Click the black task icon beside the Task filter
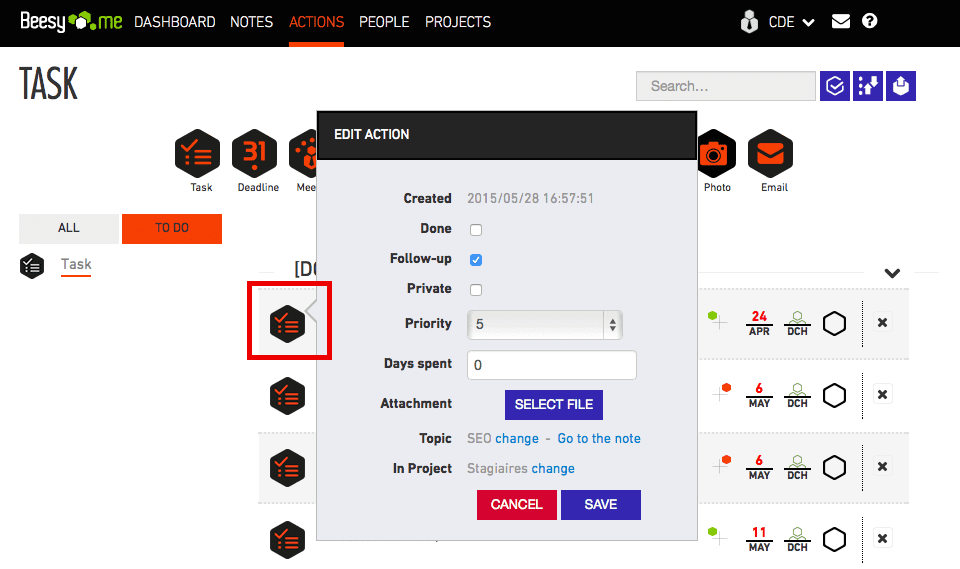This screenshot has height=569, width=960. click(32, 266)
